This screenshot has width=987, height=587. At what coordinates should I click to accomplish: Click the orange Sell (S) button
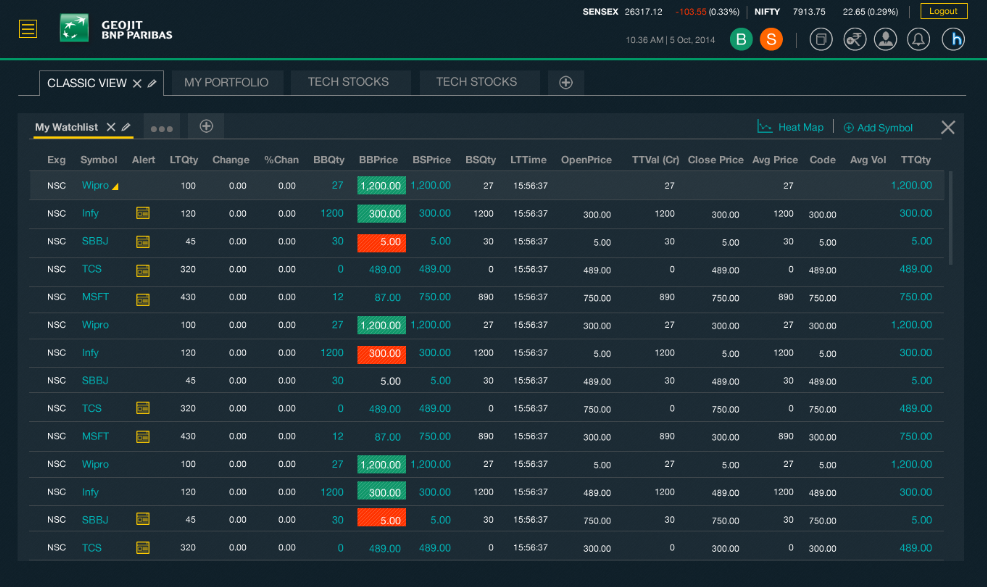(x=770, y=39)
